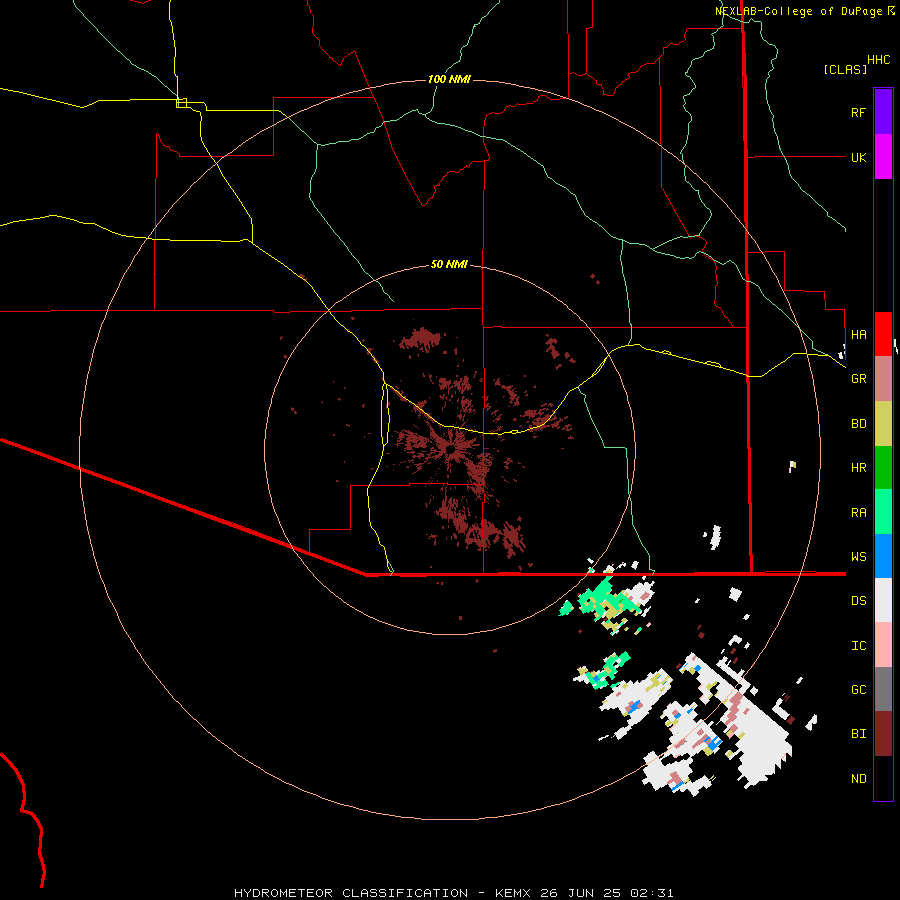Pick the light green RA legend swatch
Image resolution: width=900 pixels, height=900 pixels.
[883, 512]
